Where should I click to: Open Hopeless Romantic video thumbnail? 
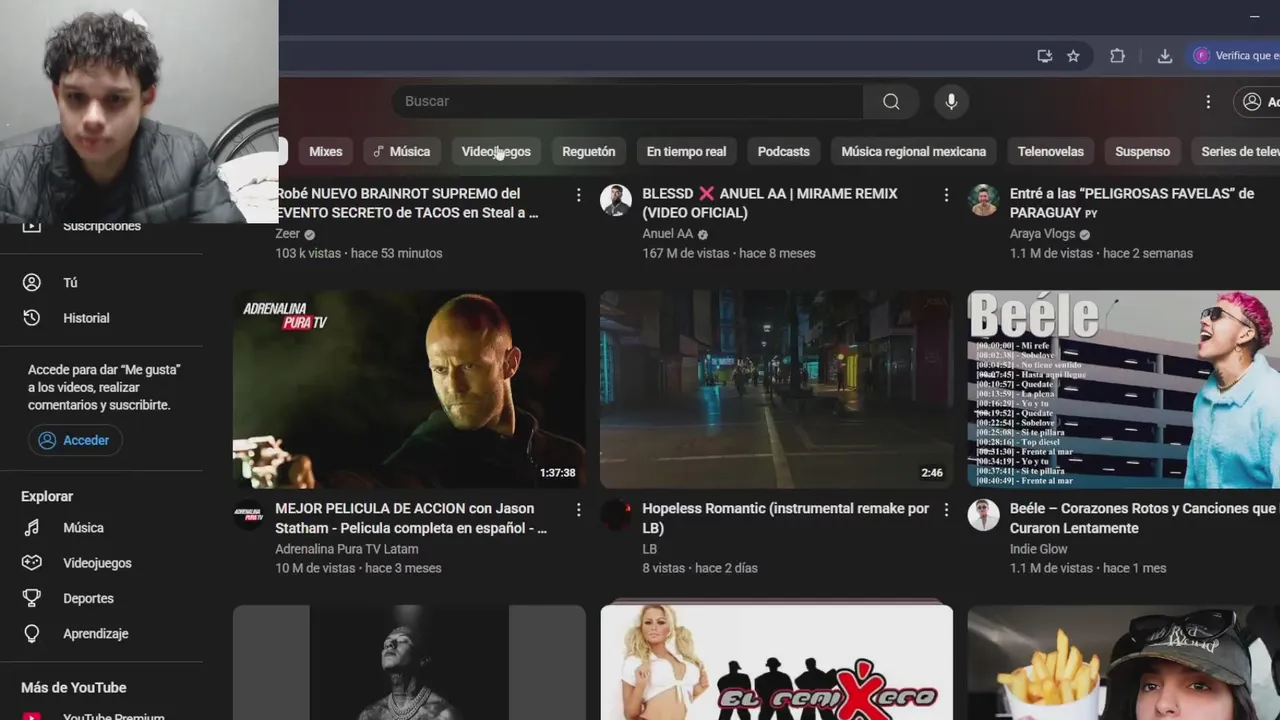[x=776, y=389]
